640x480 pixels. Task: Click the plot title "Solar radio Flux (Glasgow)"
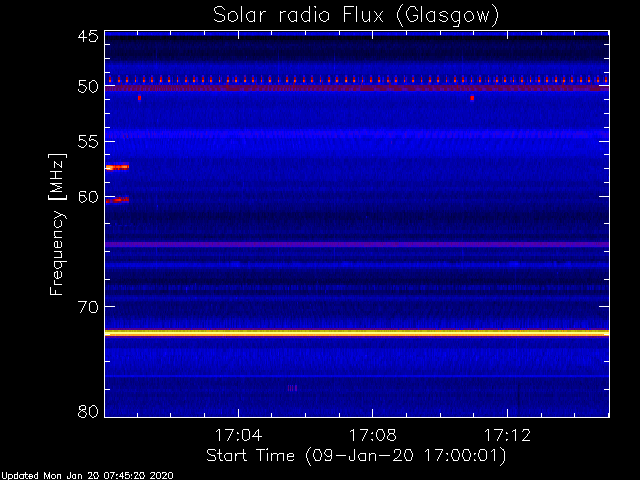pyautogui.click(x=356, y=16)
